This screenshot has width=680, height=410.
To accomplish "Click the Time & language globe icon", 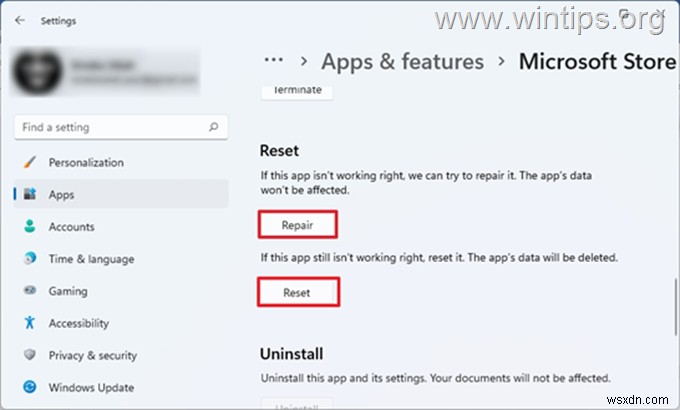I will tap(29, 258).
